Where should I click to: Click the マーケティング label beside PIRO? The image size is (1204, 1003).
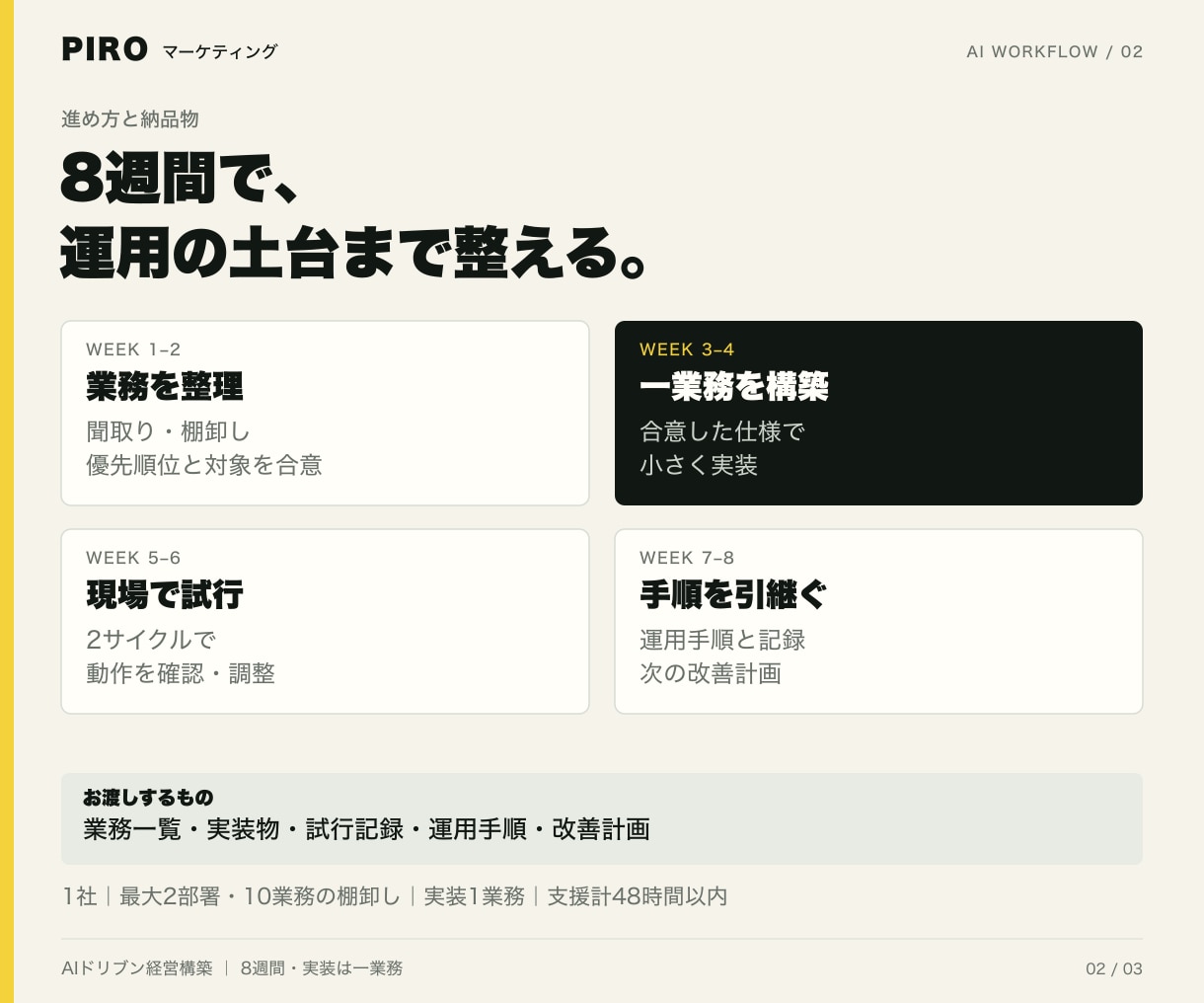point(220,51)
